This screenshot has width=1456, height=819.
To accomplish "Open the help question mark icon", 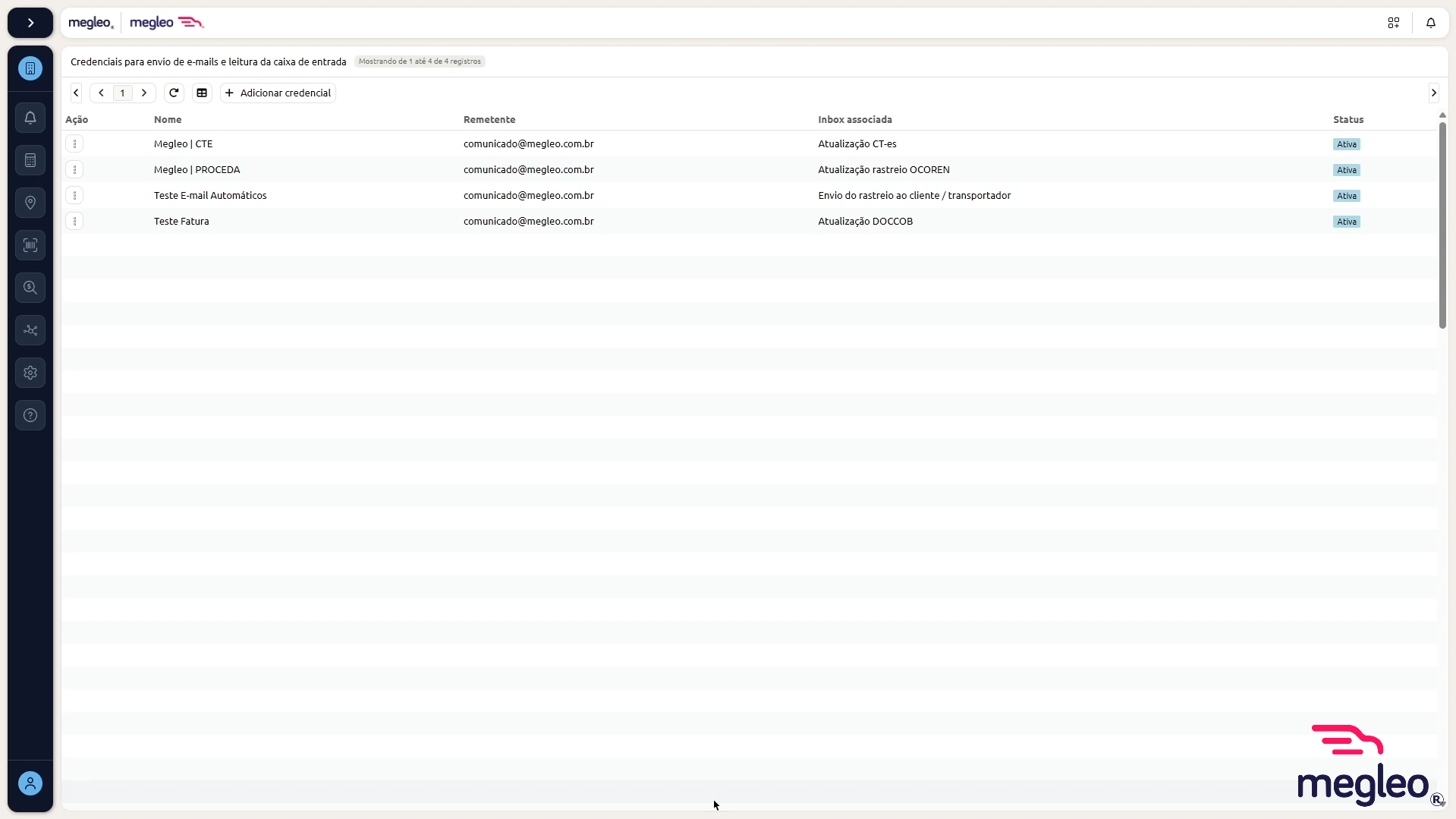I will coord(30,415).
